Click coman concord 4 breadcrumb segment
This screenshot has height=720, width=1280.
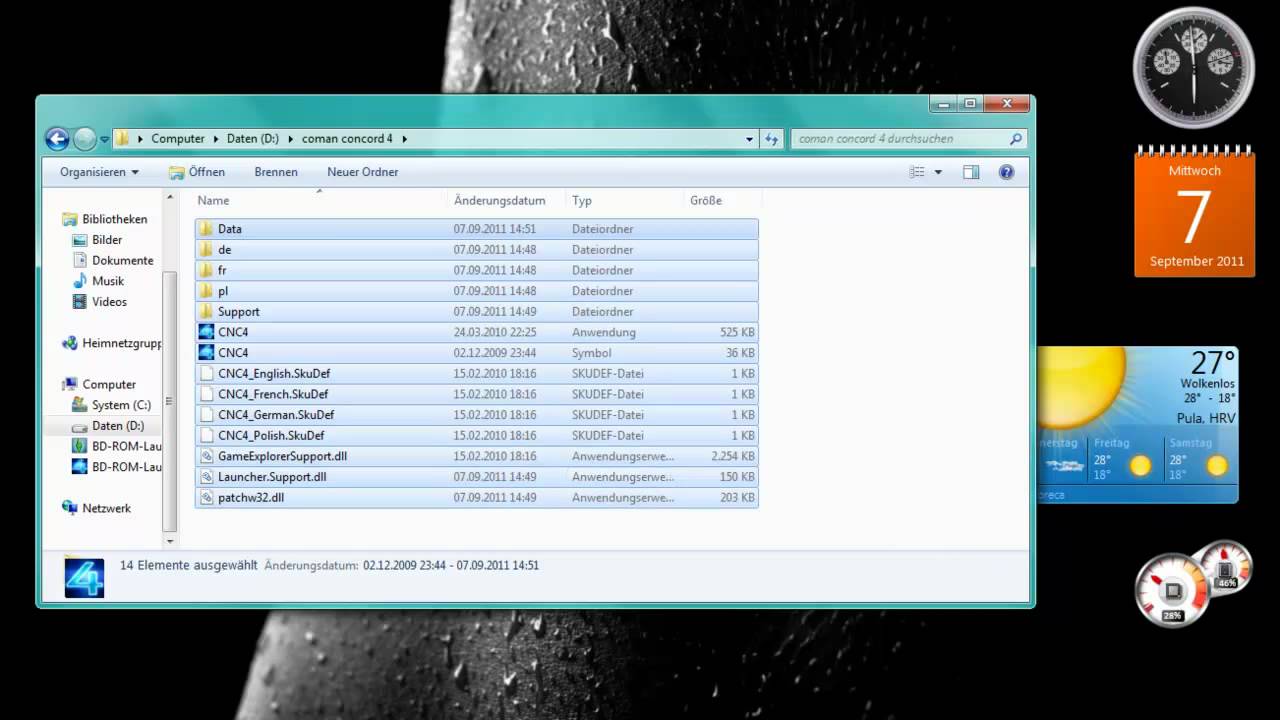(x=348, y=139)
